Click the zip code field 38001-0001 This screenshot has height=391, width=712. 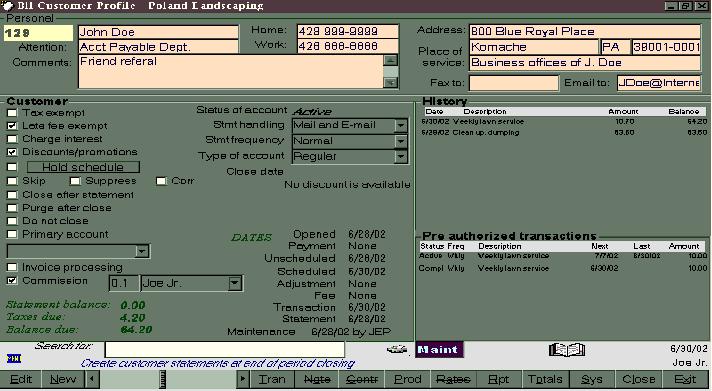point(667,47)
